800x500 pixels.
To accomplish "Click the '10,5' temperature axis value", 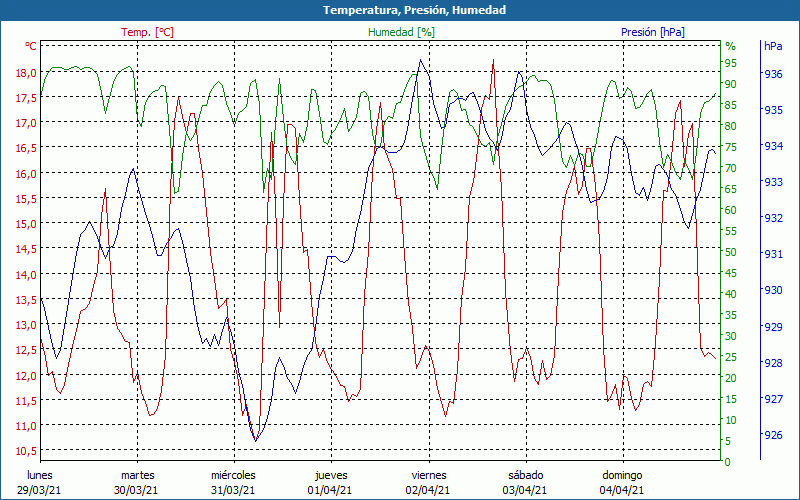I will [x=27, y=451].
